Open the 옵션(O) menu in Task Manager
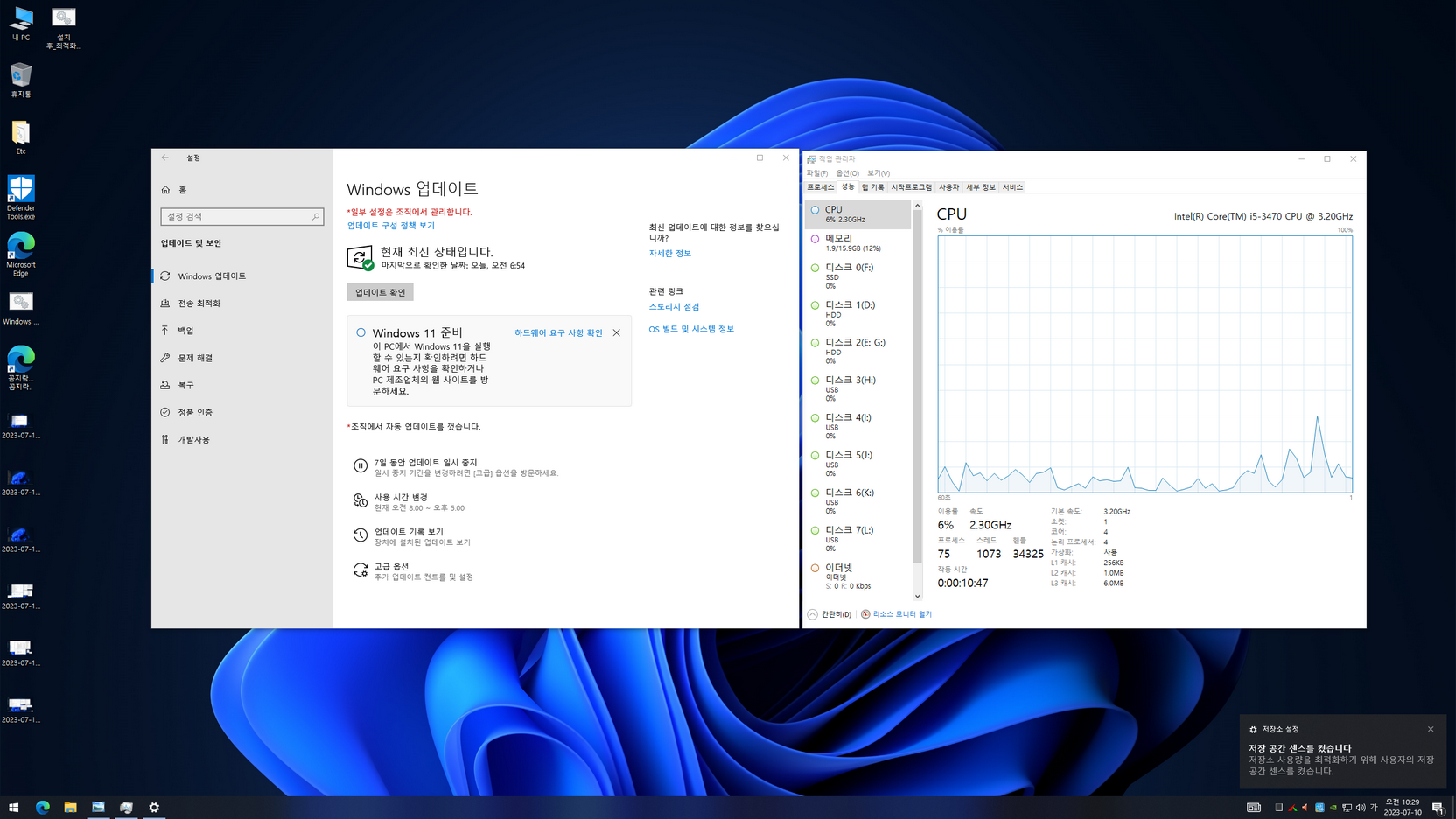 (x=847, y=173)
